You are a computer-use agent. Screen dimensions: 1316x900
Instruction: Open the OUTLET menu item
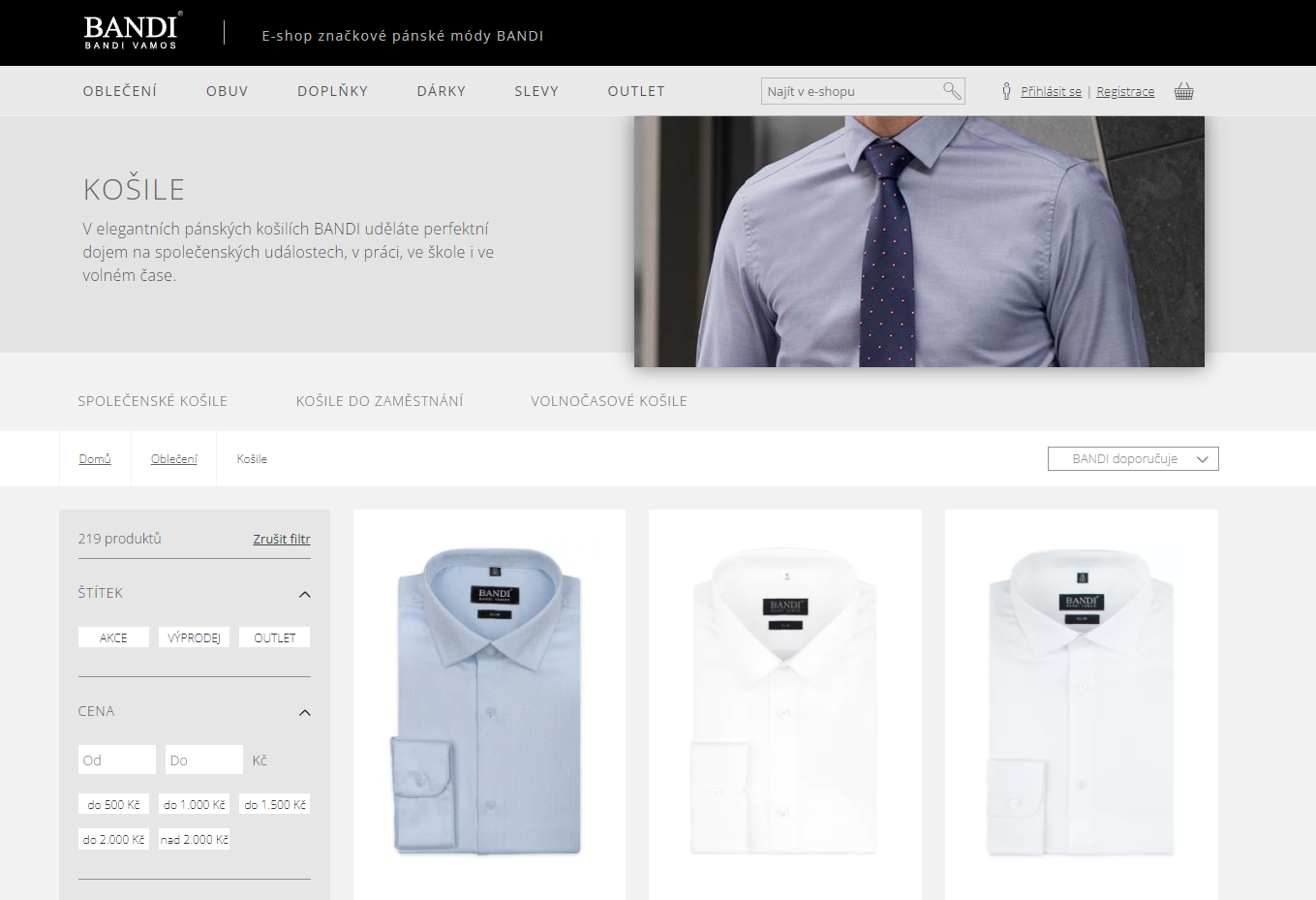point(636,91)
